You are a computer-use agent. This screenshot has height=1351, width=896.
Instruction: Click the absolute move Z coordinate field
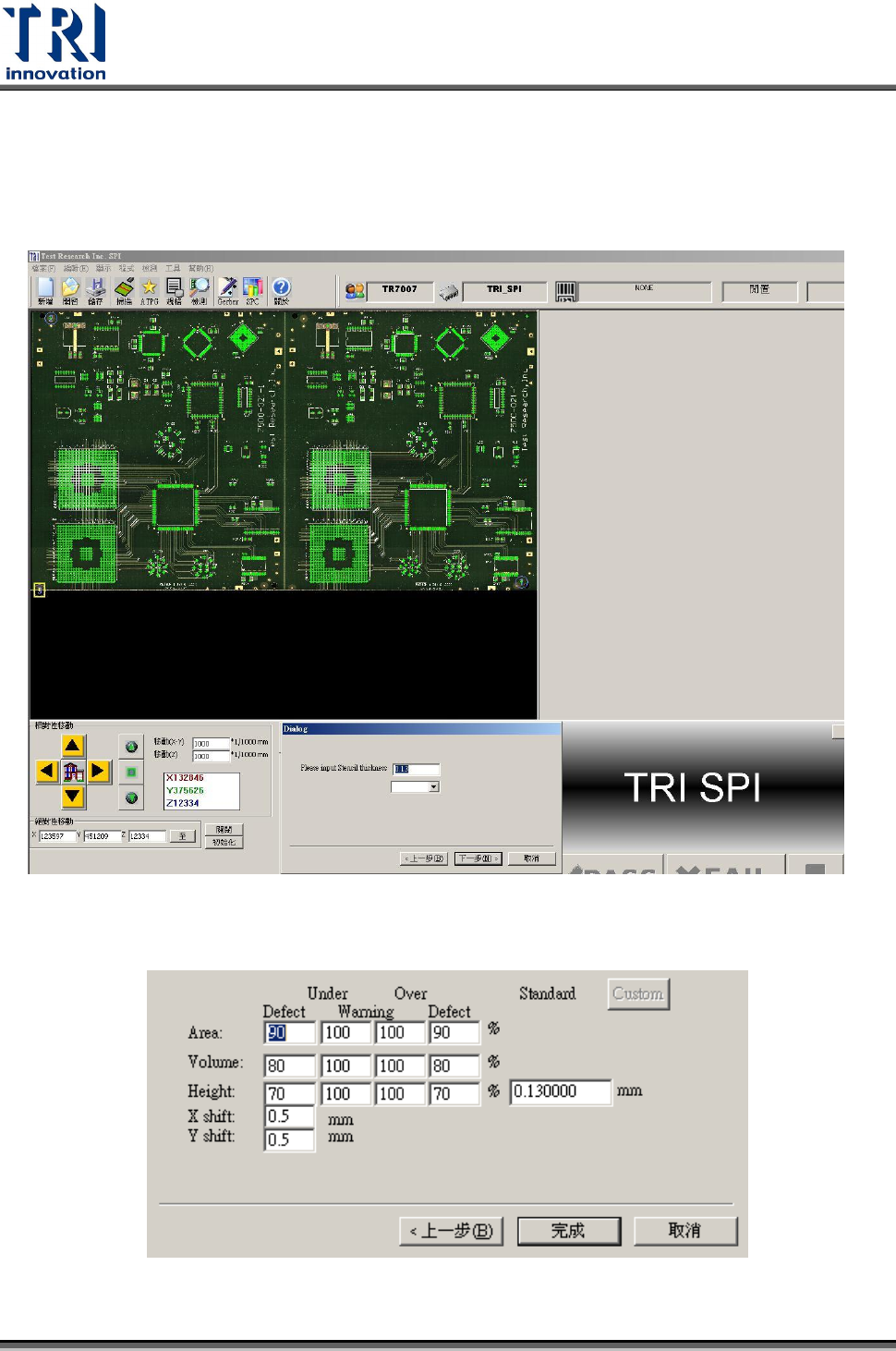pos(147,836)
